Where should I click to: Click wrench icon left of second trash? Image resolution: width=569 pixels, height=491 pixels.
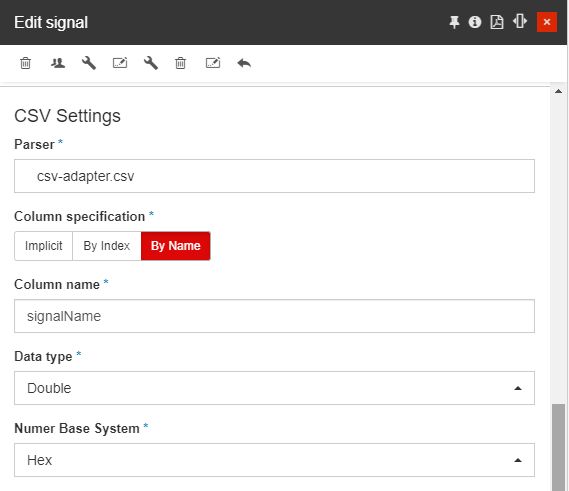pos(151,63)
